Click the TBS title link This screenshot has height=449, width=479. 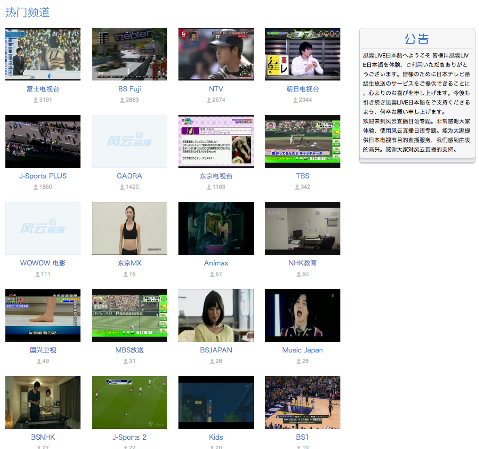coord(303,176)
